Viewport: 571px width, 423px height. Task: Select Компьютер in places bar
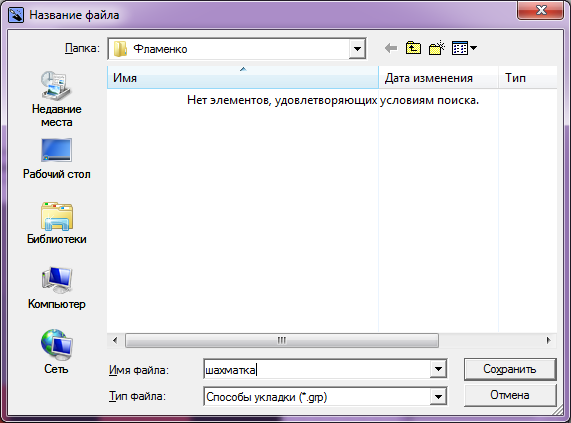pyautogui.click(x=56, y=288)
